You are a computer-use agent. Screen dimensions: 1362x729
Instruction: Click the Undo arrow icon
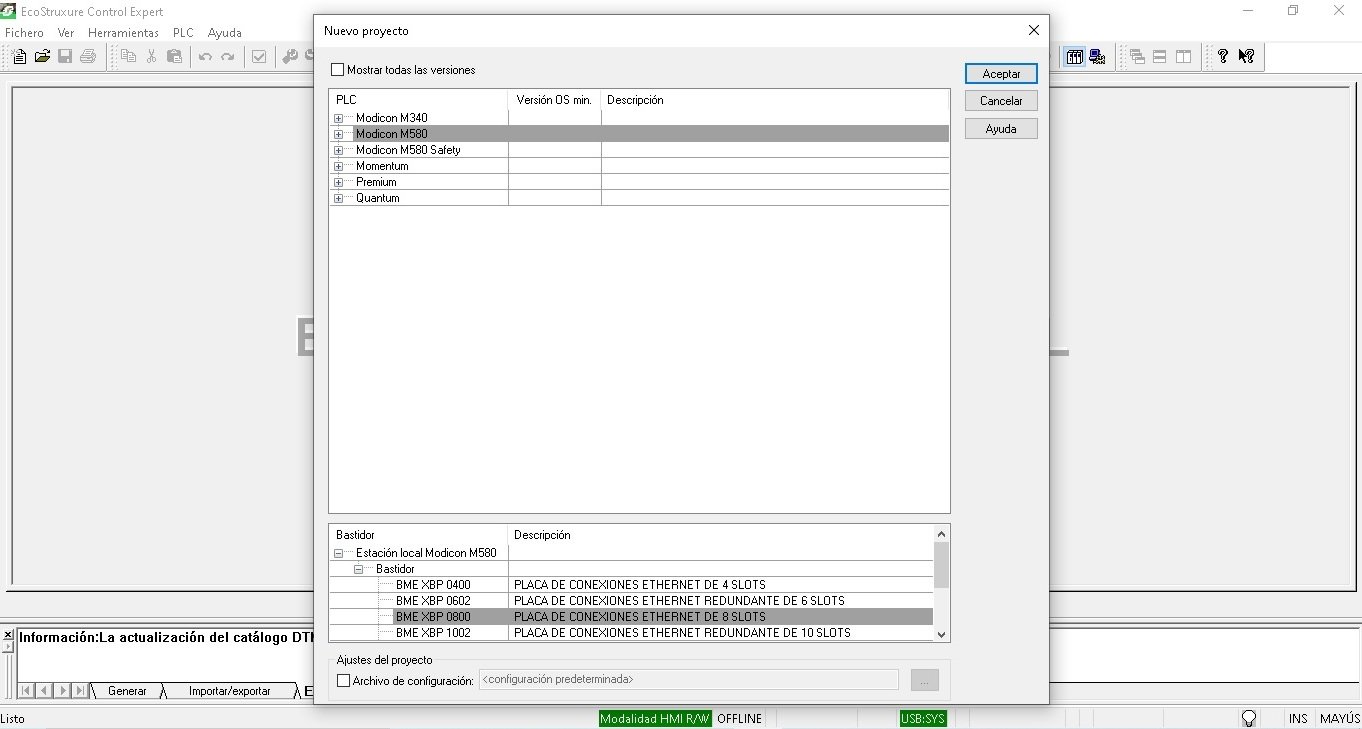[x=205, y=57]
